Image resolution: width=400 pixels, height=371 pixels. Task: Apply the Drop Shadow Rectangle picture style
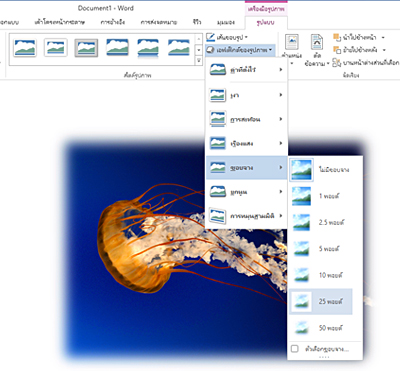[117, 47]
